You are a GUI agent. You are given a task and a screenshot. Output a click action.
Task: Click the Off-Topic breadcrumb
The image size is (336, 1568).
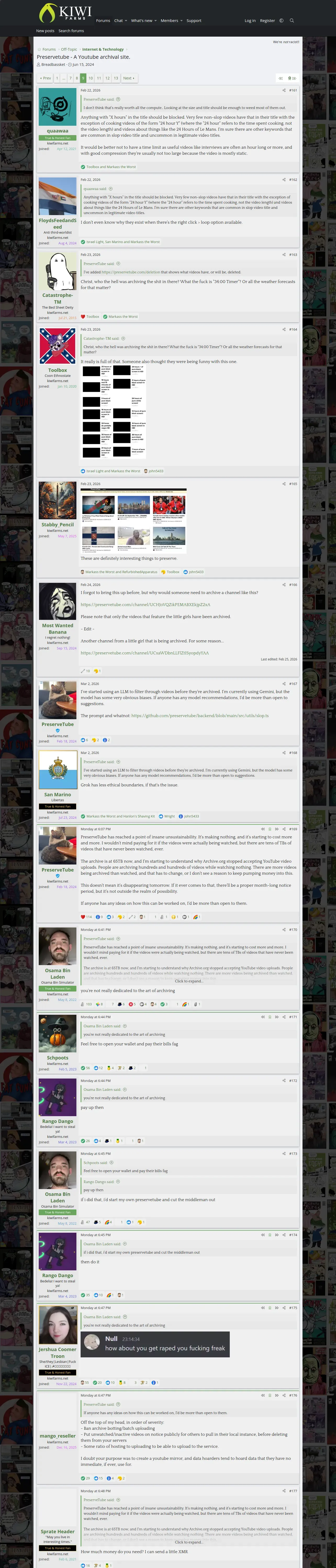point(69,49)
